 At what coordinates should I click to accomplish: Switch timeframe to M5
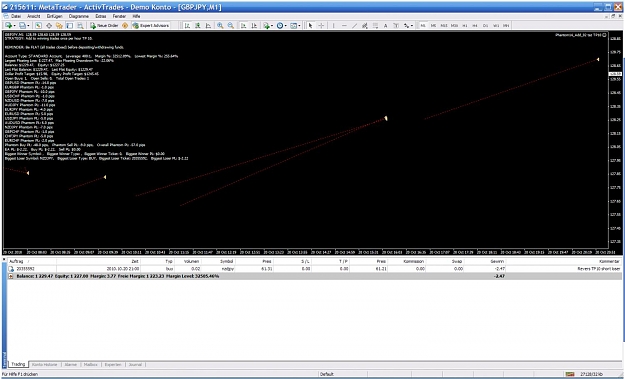433,26
